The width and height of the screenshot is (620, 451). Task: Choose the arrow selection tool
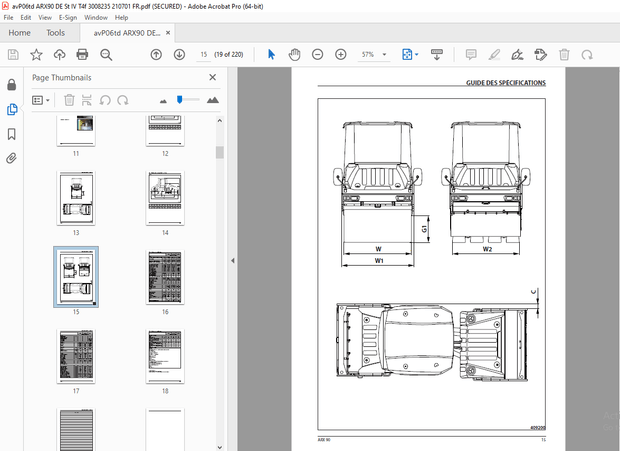[271, 55]
